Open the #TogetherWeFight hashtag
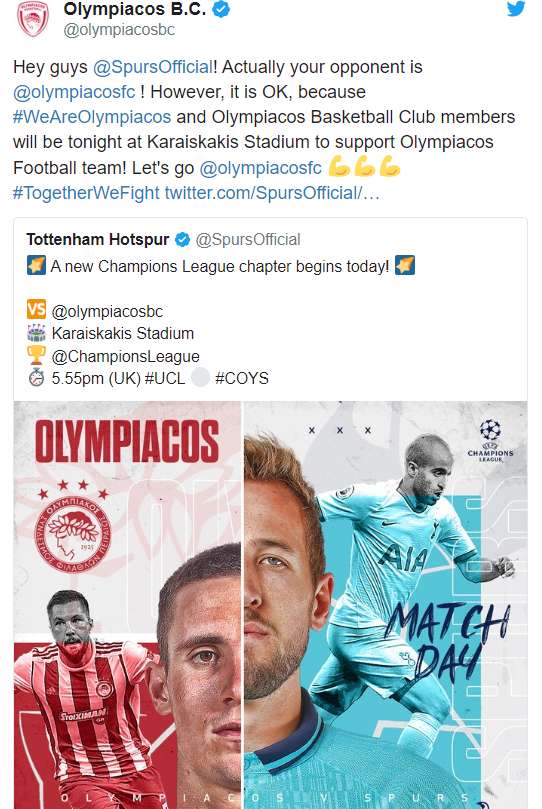The height and width of the screenshot is (809, 542). point(86,193)
